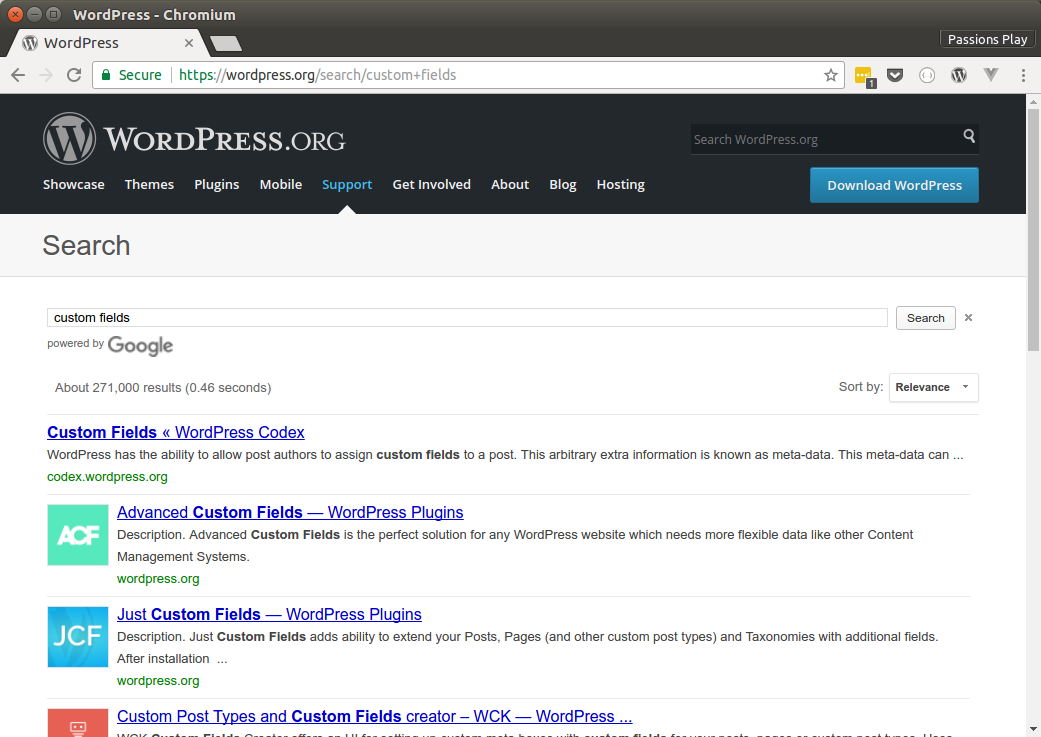Click the codex.wordpress.org green URL

click(107, 477)
